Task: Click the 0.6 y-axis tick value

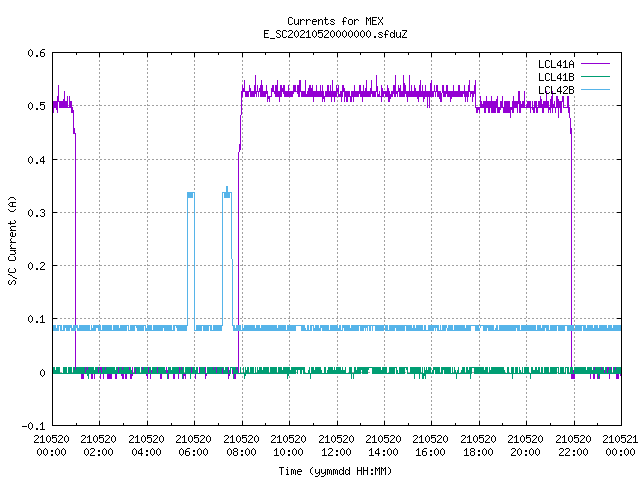Action: pos(36,53)
